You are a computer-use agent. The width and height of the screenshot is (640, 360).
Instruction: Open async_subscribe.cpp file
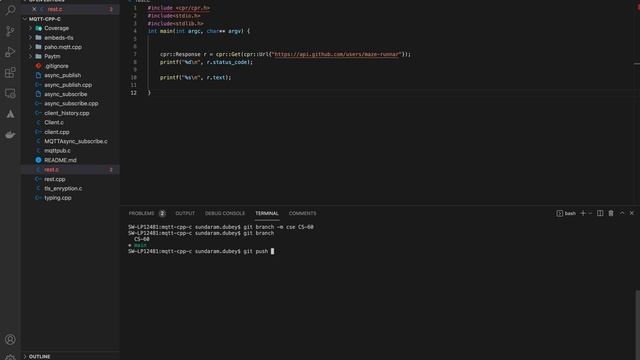click(x=70, y=104)
